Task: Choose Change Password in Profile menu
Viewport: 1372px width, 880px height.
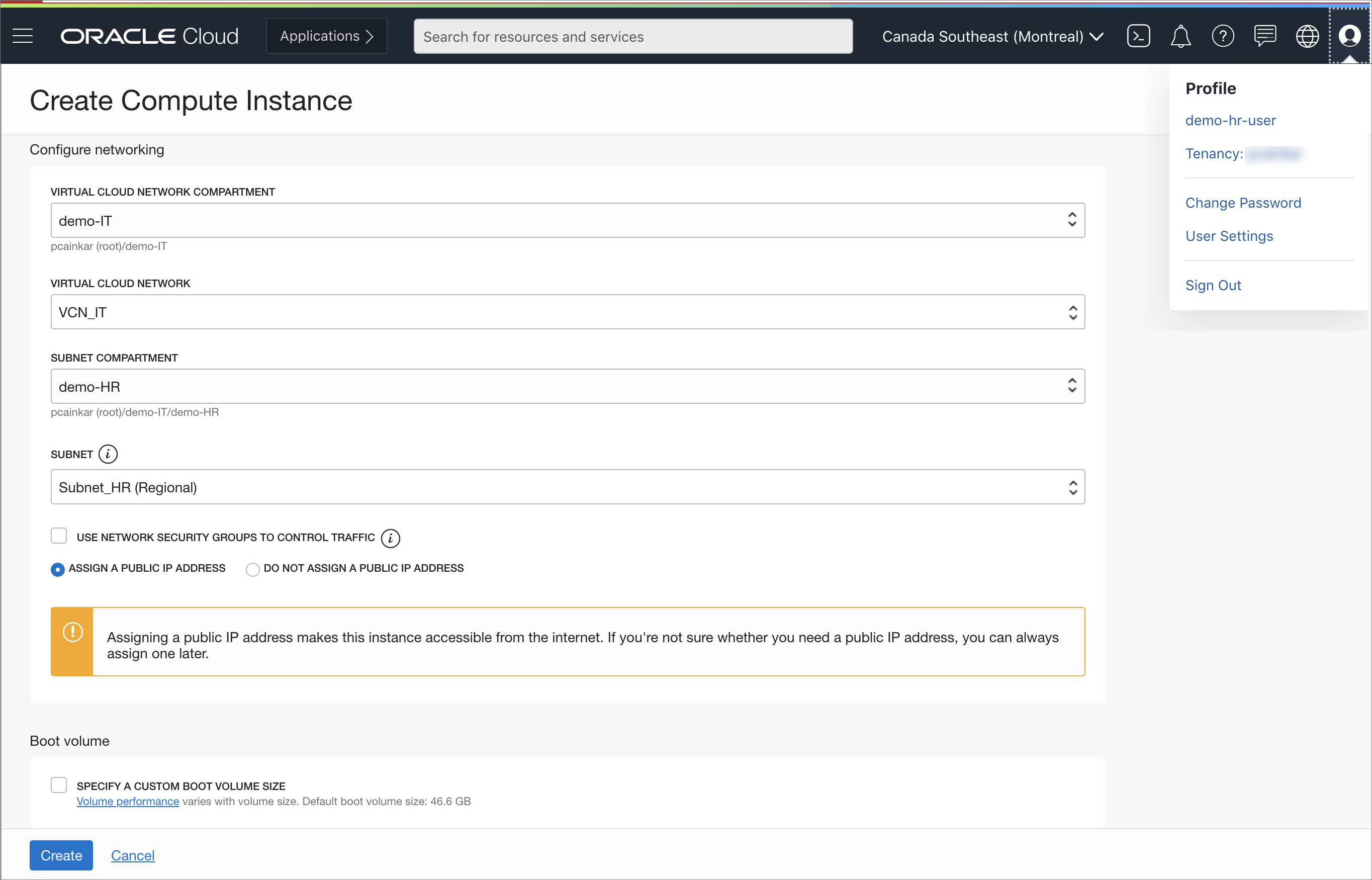Action: (x=1243, y=203)
